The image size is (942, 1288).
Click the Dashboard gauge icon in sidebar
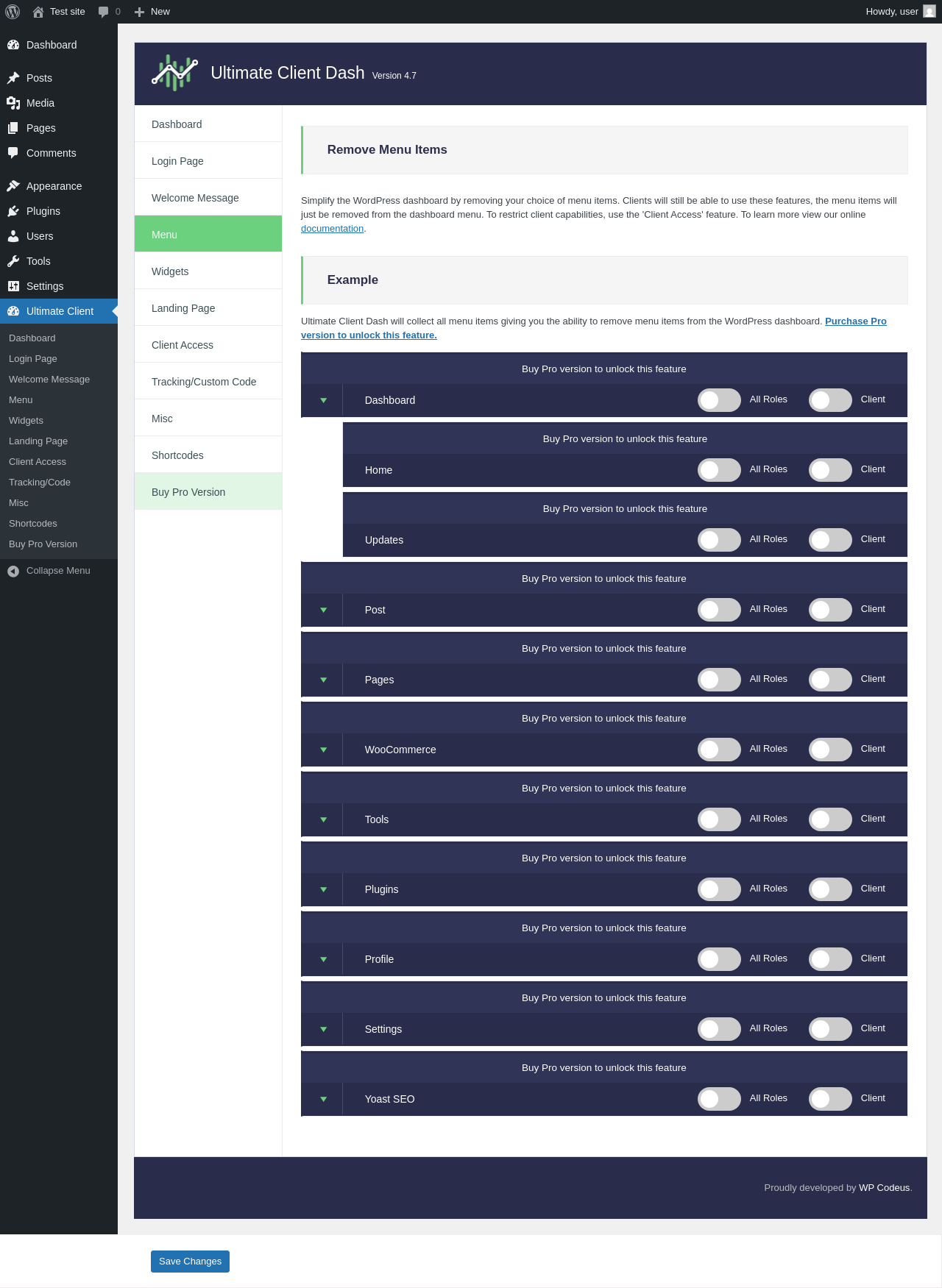[13, 45]
